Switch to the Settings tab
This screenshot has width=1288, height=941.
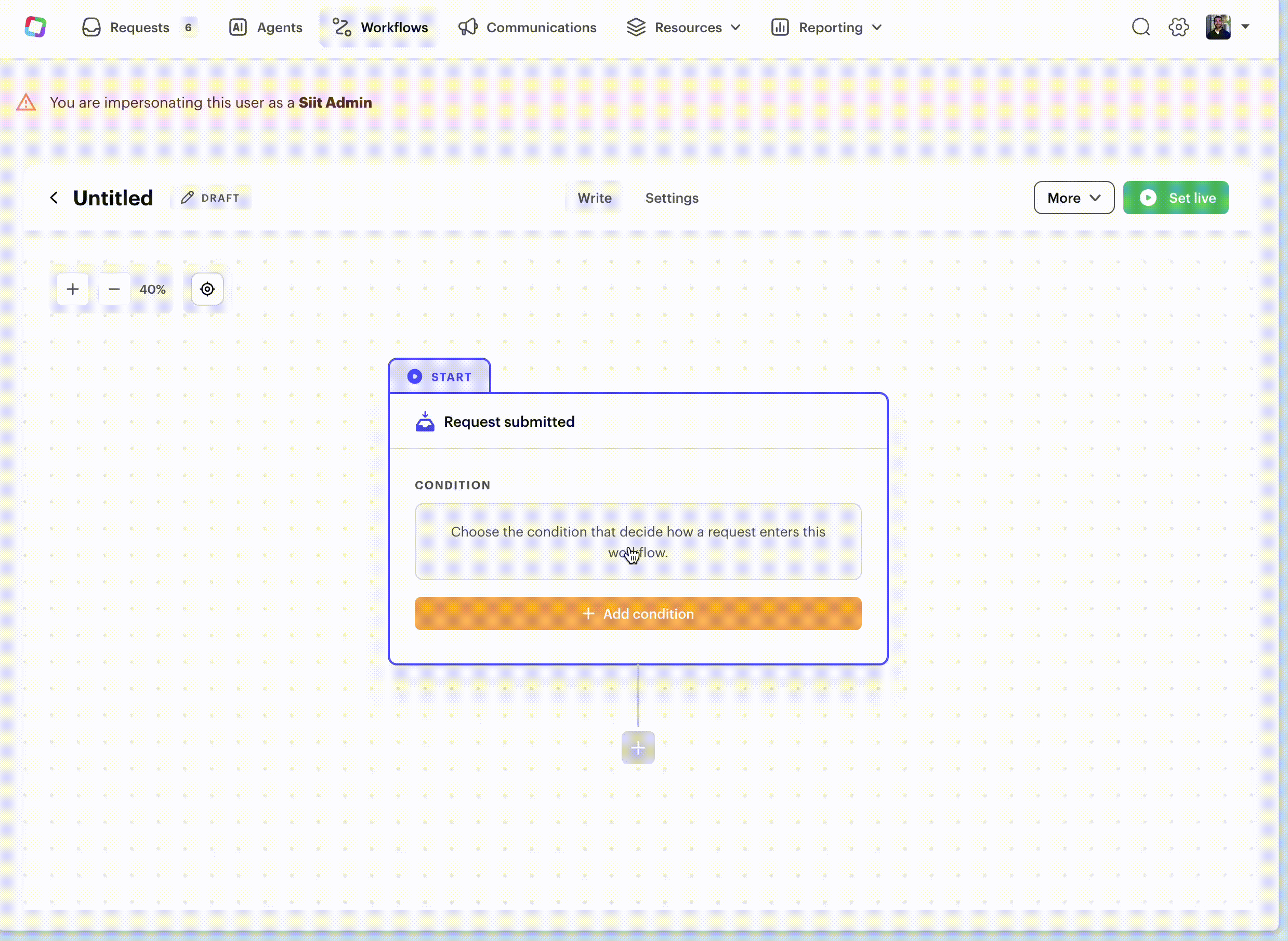[x=672, y=198]
